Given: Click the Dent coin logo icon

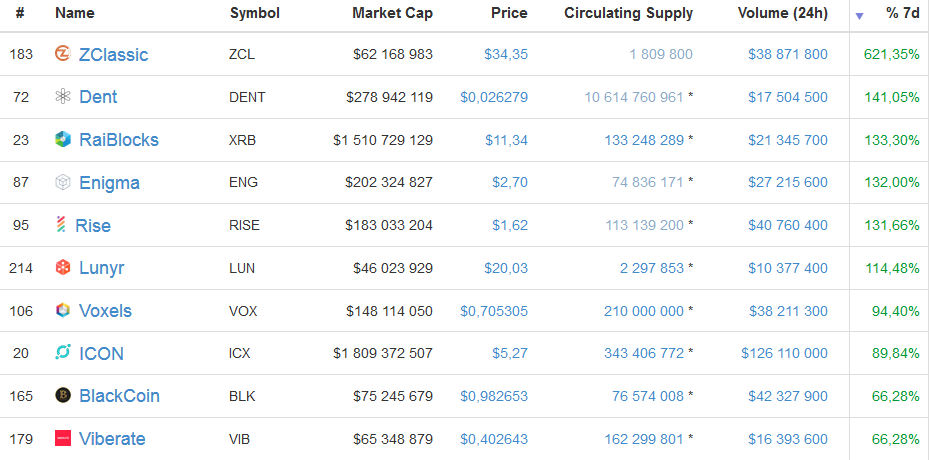Looking at the screenshot, I should point(62,97).
